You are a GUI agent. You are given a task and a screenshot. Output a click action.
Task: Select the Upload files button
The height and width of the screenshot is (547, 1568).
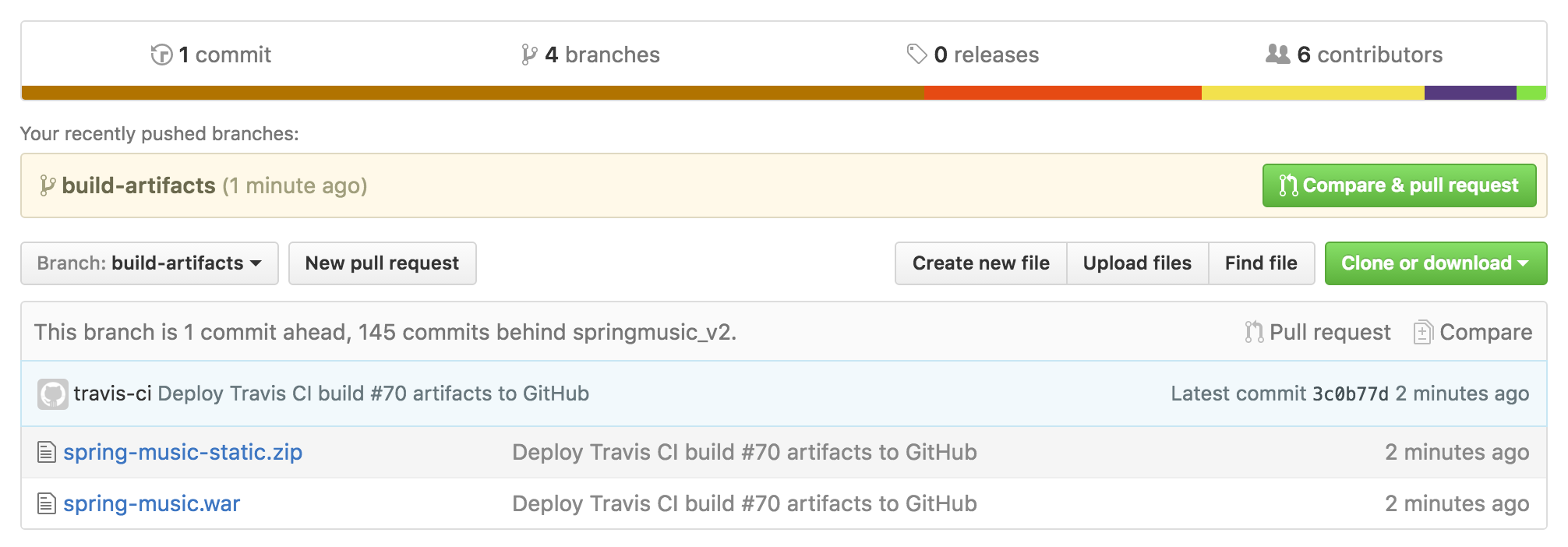pos(1137,263)
